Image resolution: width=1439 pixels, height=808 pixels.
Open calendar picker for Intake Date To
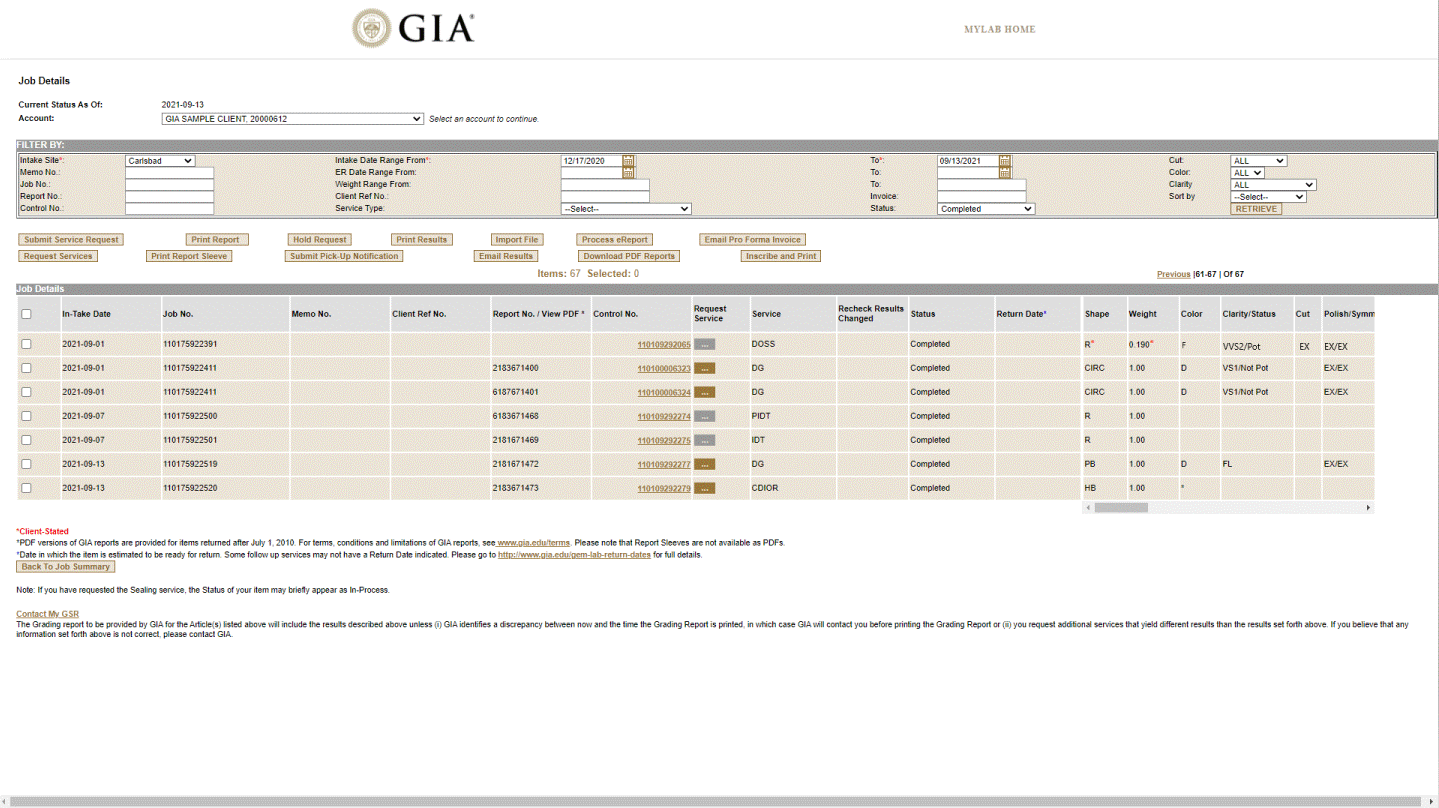tap(1004, 161)
